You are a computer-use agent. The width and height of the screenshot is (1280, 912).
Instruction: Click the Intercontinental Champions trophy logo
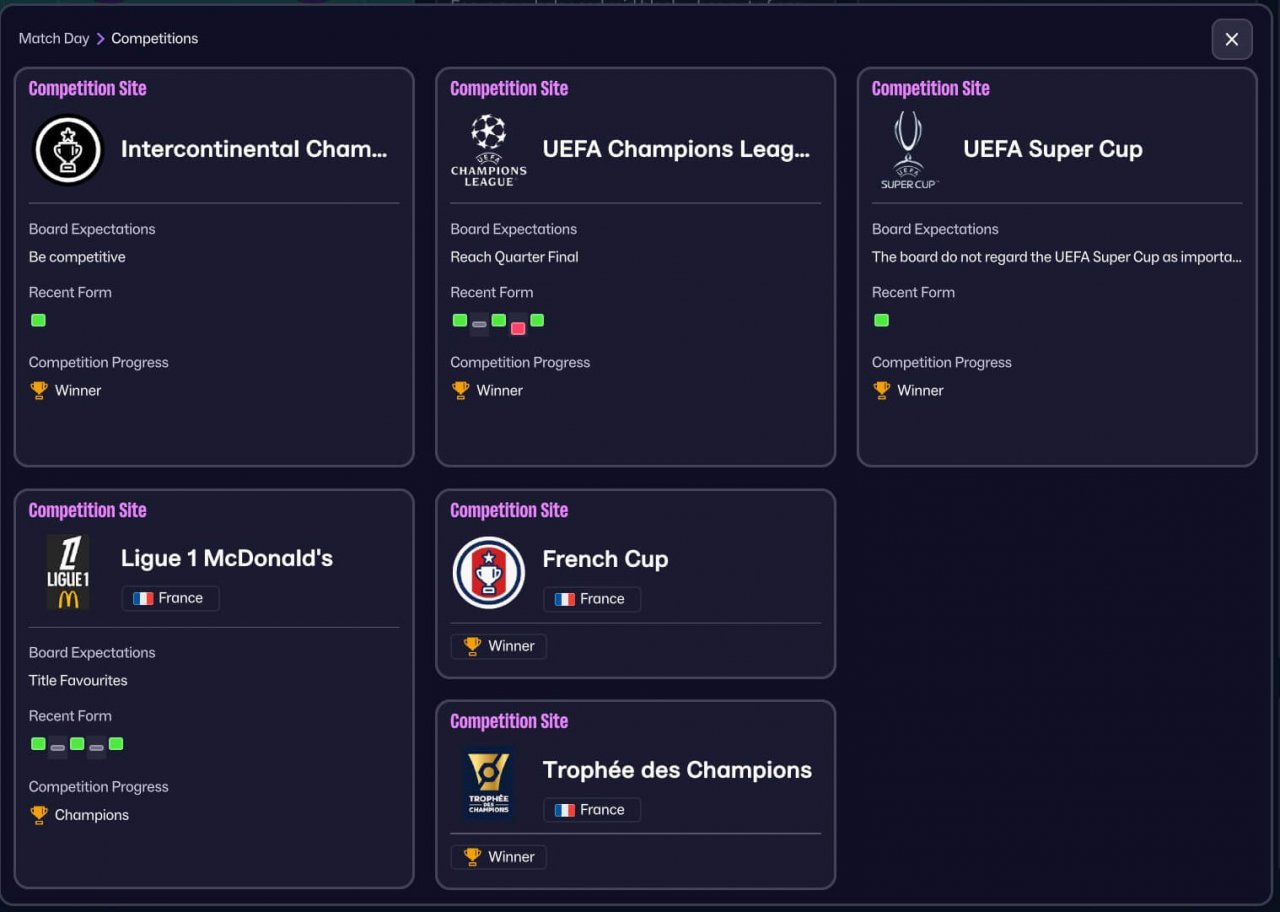tap(68, 150)
